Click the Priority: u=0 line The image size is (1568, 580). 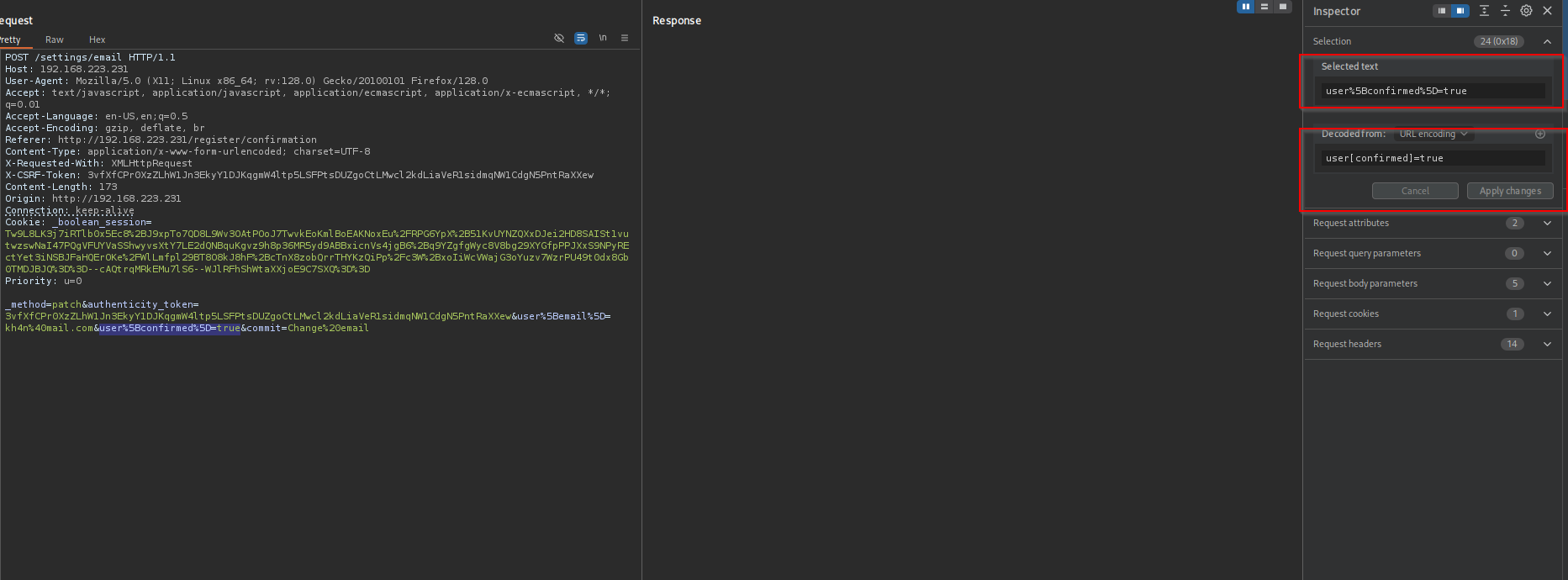point(44,281)
